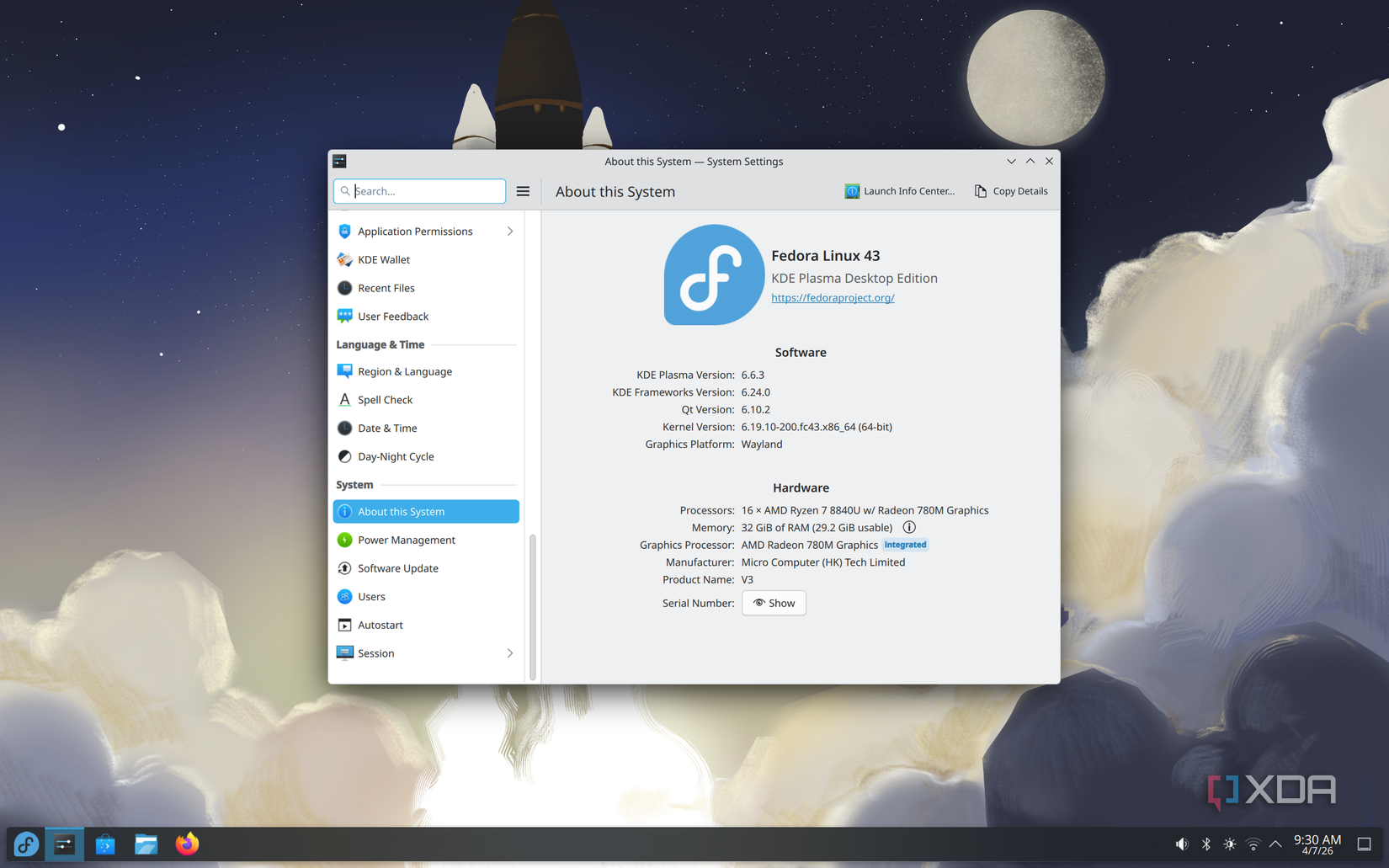This screenshot has height=868, width=1389.
Task: Reveal the serial number with Show
Action: point(773,603)
